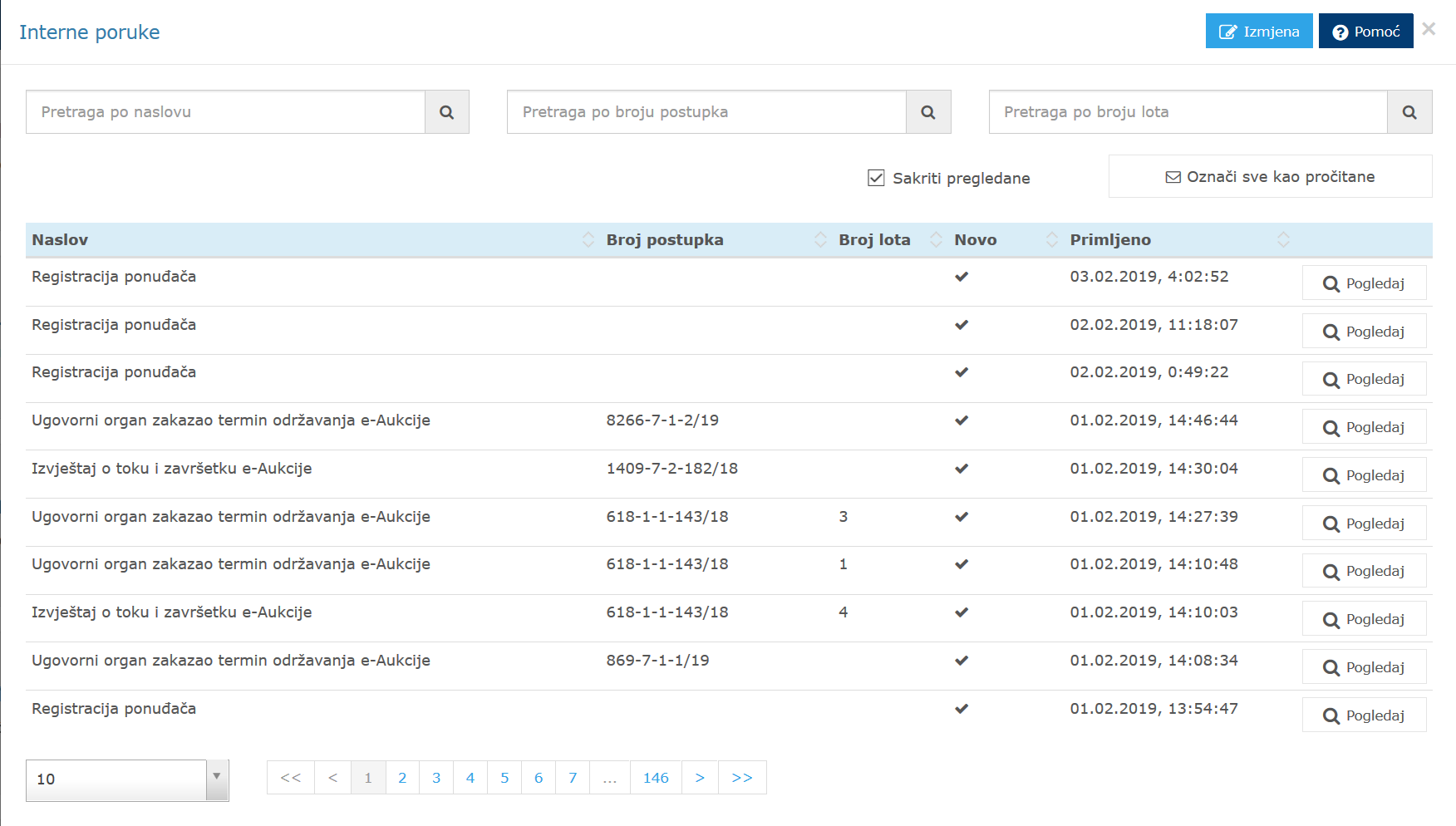Sort by Broj lota column arrows
The image size is (1456, 826).
[936, 240]
